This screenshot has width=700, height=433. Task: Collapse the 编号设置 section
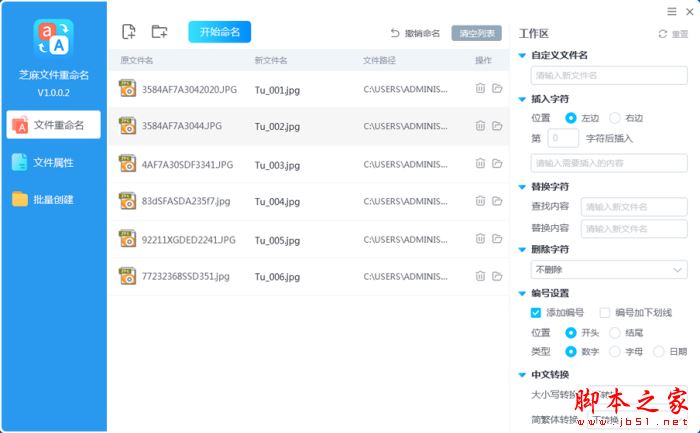pos(522,293)
